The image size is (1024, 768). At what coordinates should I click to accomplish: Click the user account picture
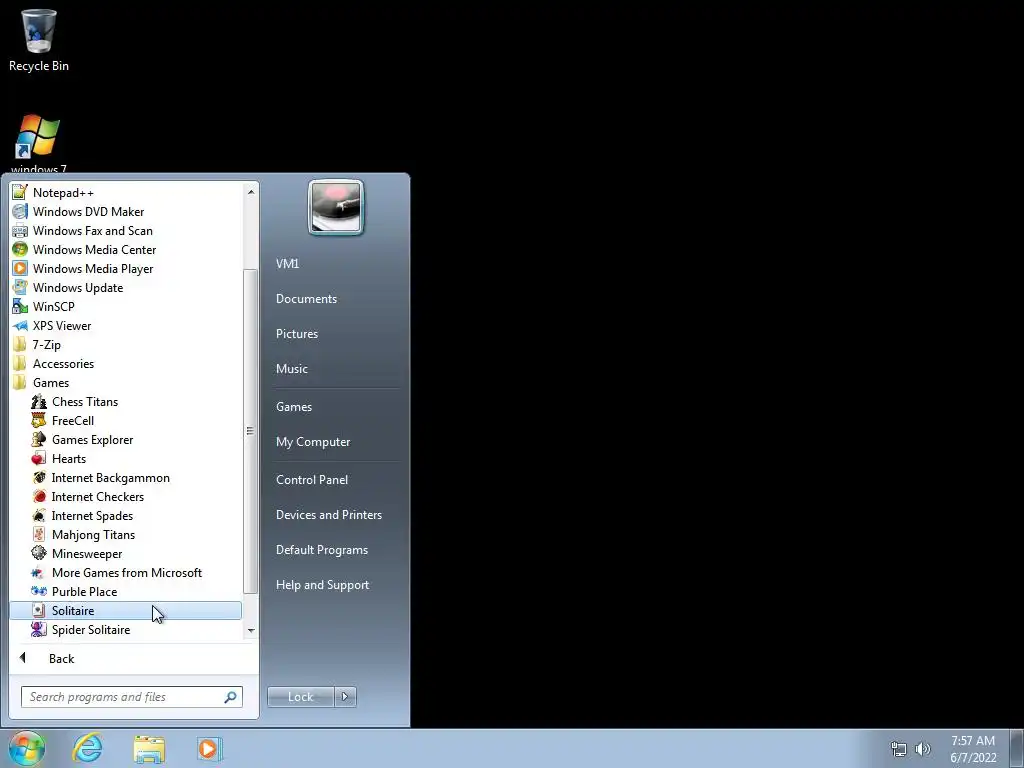click(x=336, y=208)
